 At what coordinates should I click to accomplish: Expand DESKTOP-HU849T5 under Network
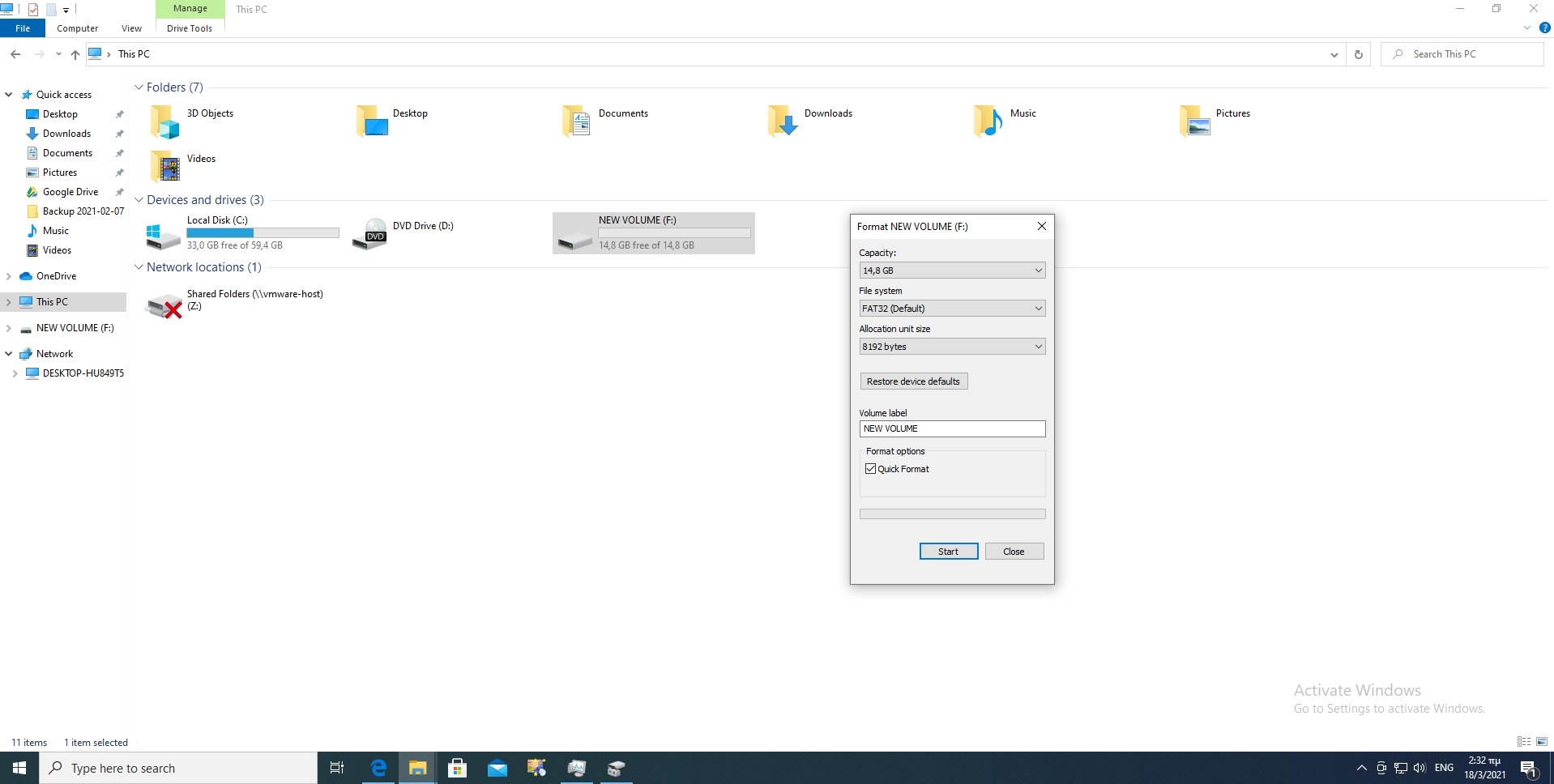(x=15, y=373)
